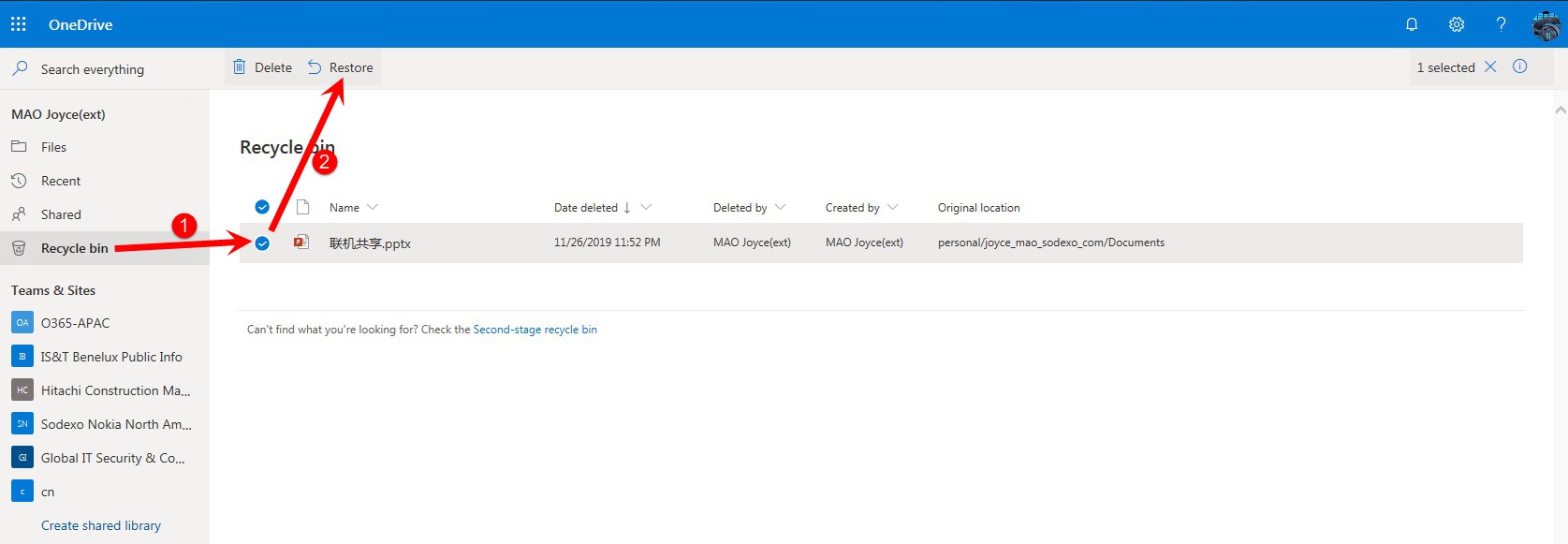1568x544 pixels.
Task: Open the O365-APAC site tile icon
Action: [x=22, y=323]
